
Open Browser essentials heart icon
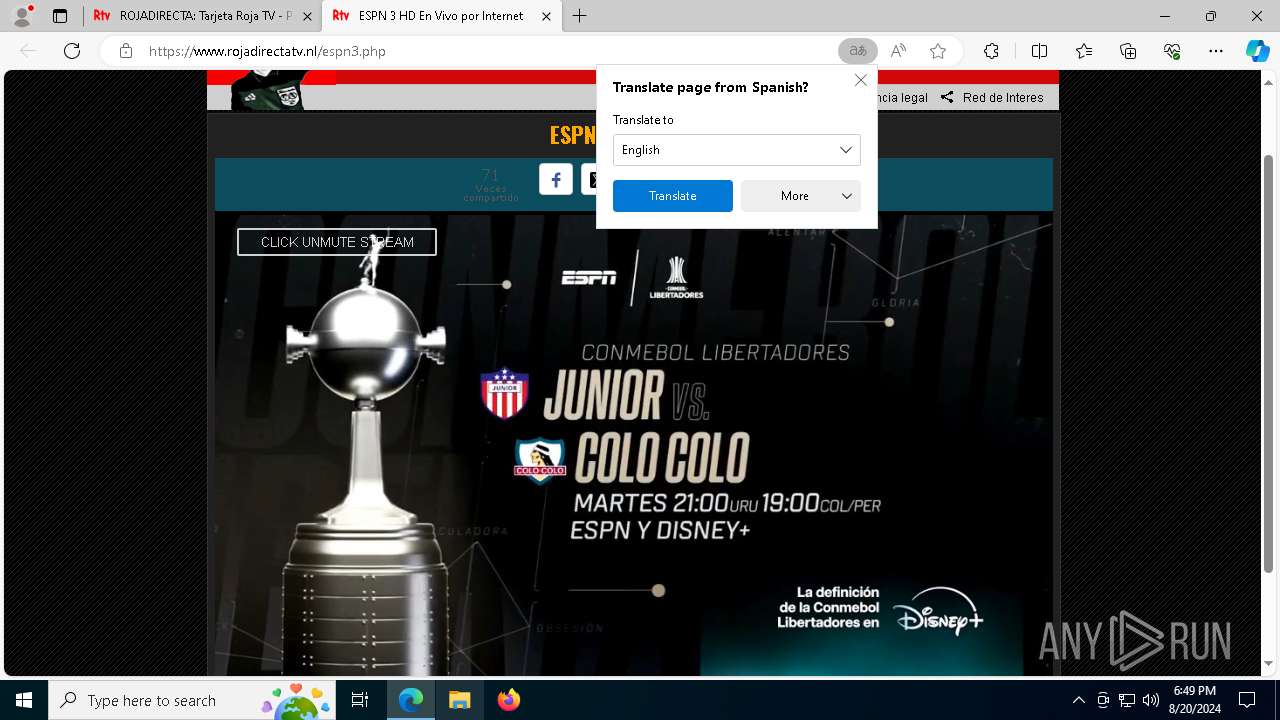pyautogui.click(x=1172, y=51)
